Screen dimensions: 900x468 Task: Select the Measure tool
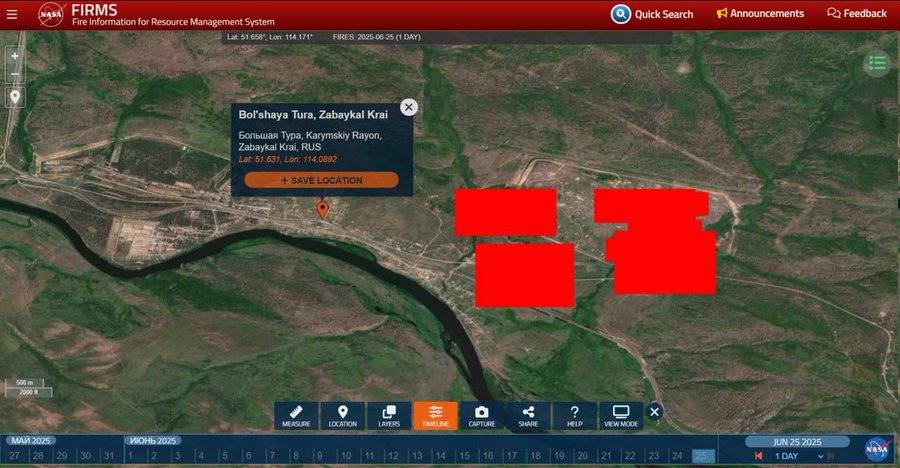coord(296,416)
